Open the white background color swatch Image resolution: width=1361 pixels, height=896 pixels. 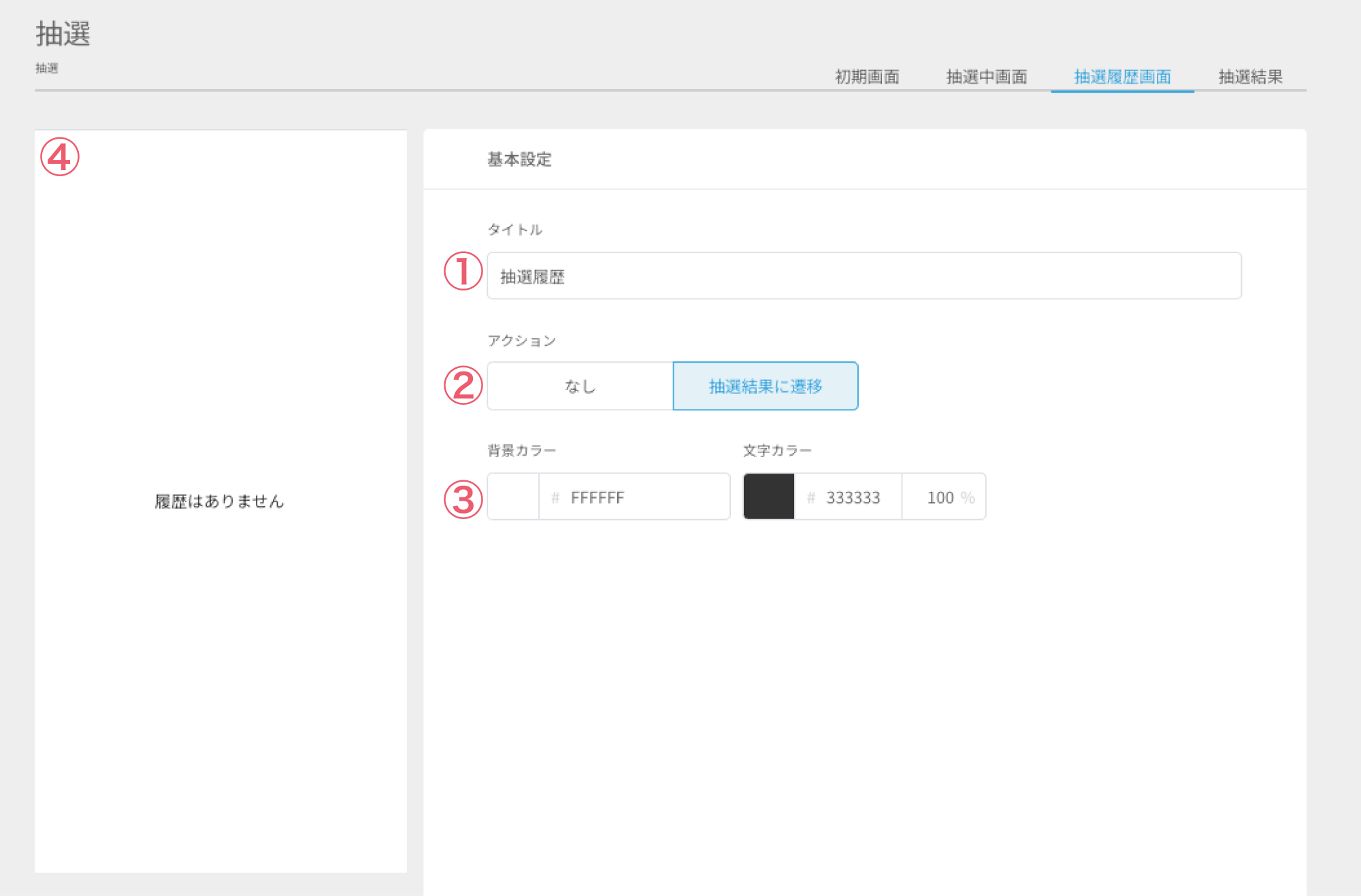tap(513, 497)
